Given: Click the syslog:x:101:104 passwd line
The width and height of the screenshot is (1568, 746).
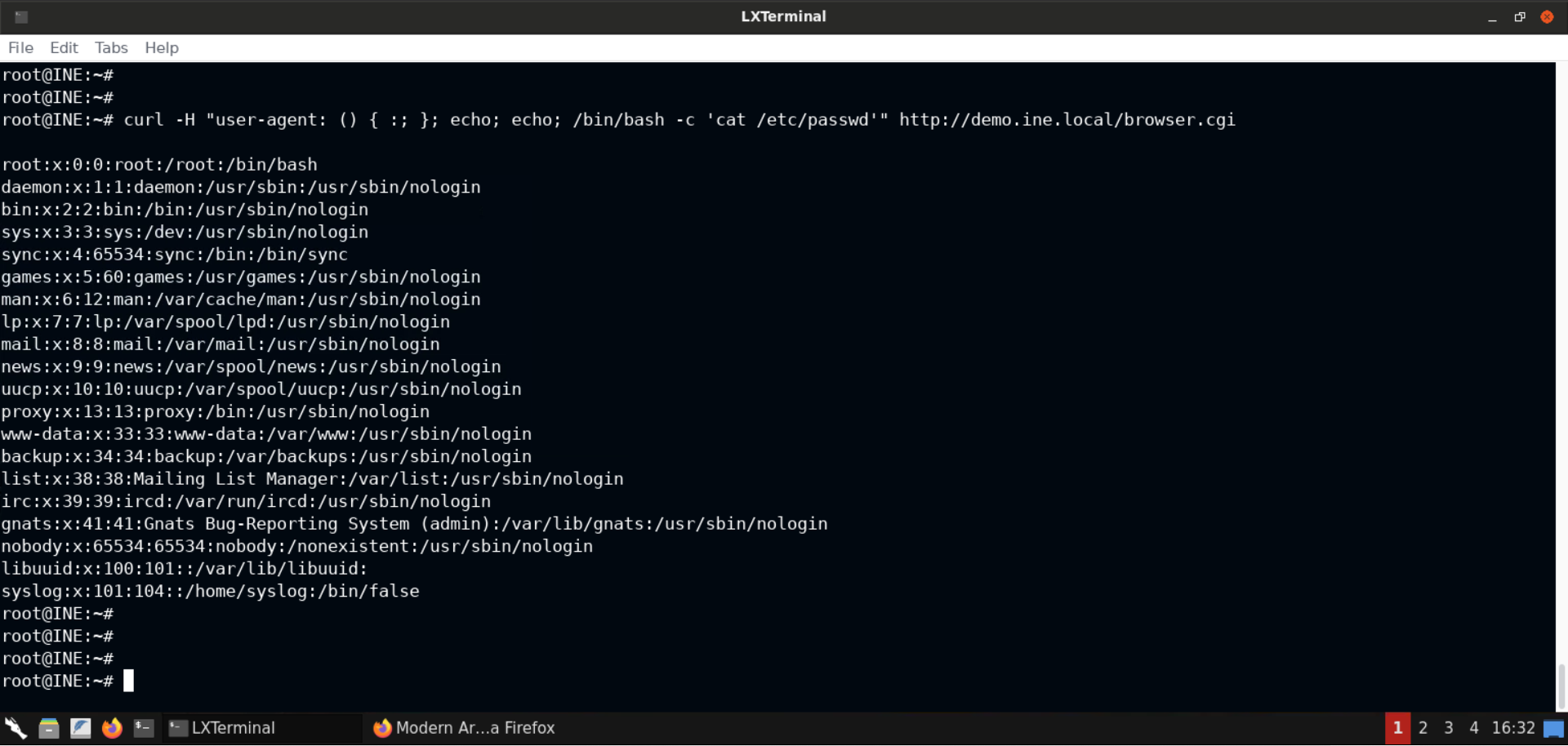Looking at the screenshot, I should pos(210,591).
